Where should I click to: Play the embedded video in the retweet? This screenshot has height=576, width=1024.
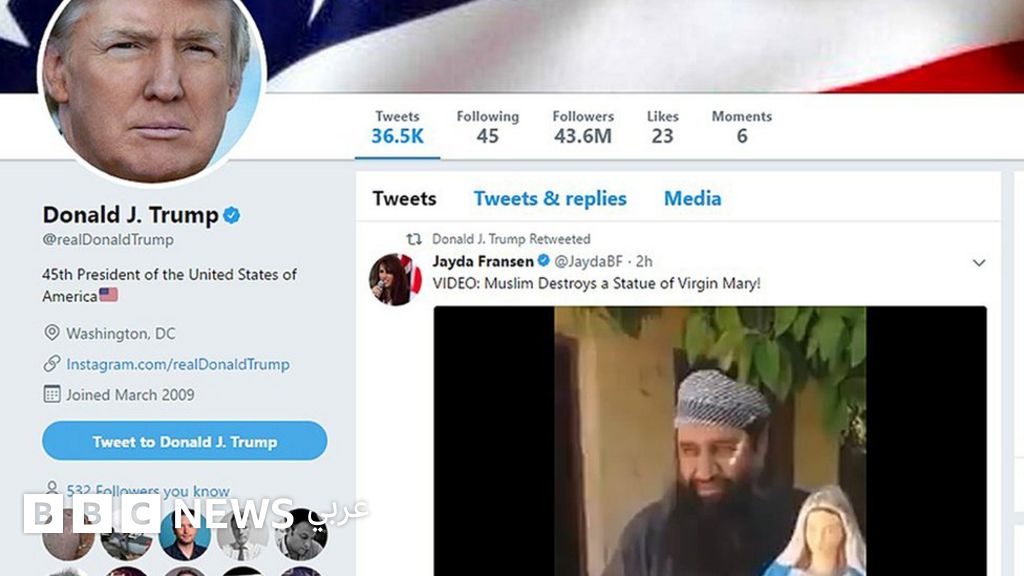pyautogui.click(x=710, y=440)
